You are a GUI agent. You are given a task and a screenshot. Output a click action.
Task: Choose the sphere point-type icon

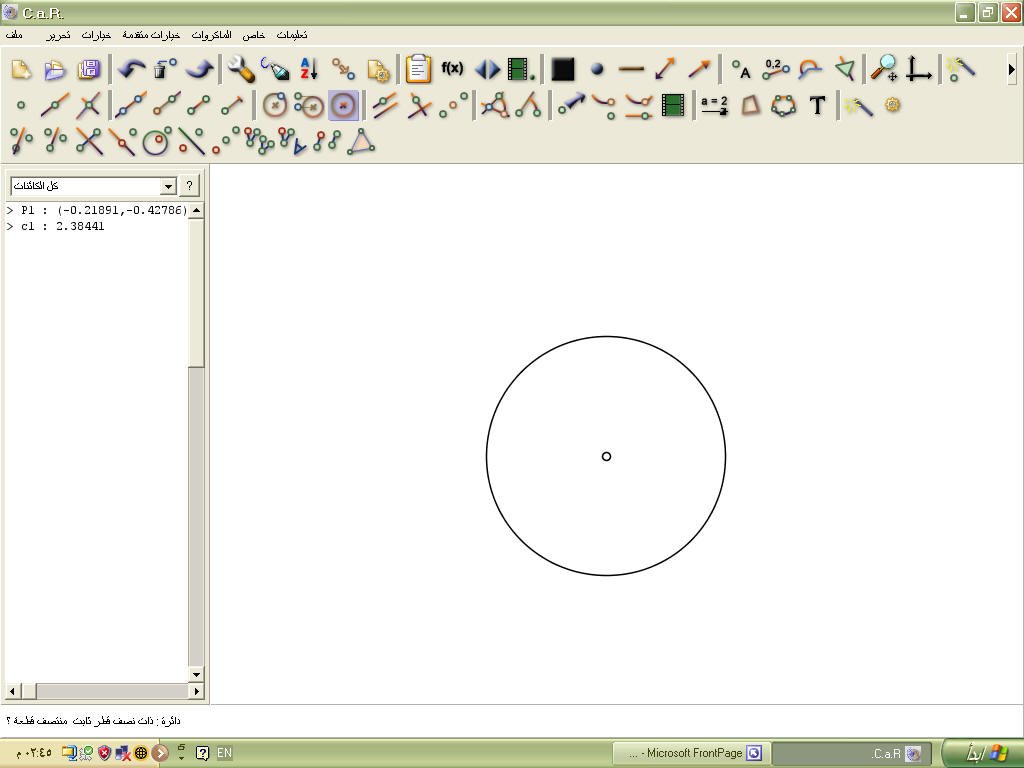point(597,69)
